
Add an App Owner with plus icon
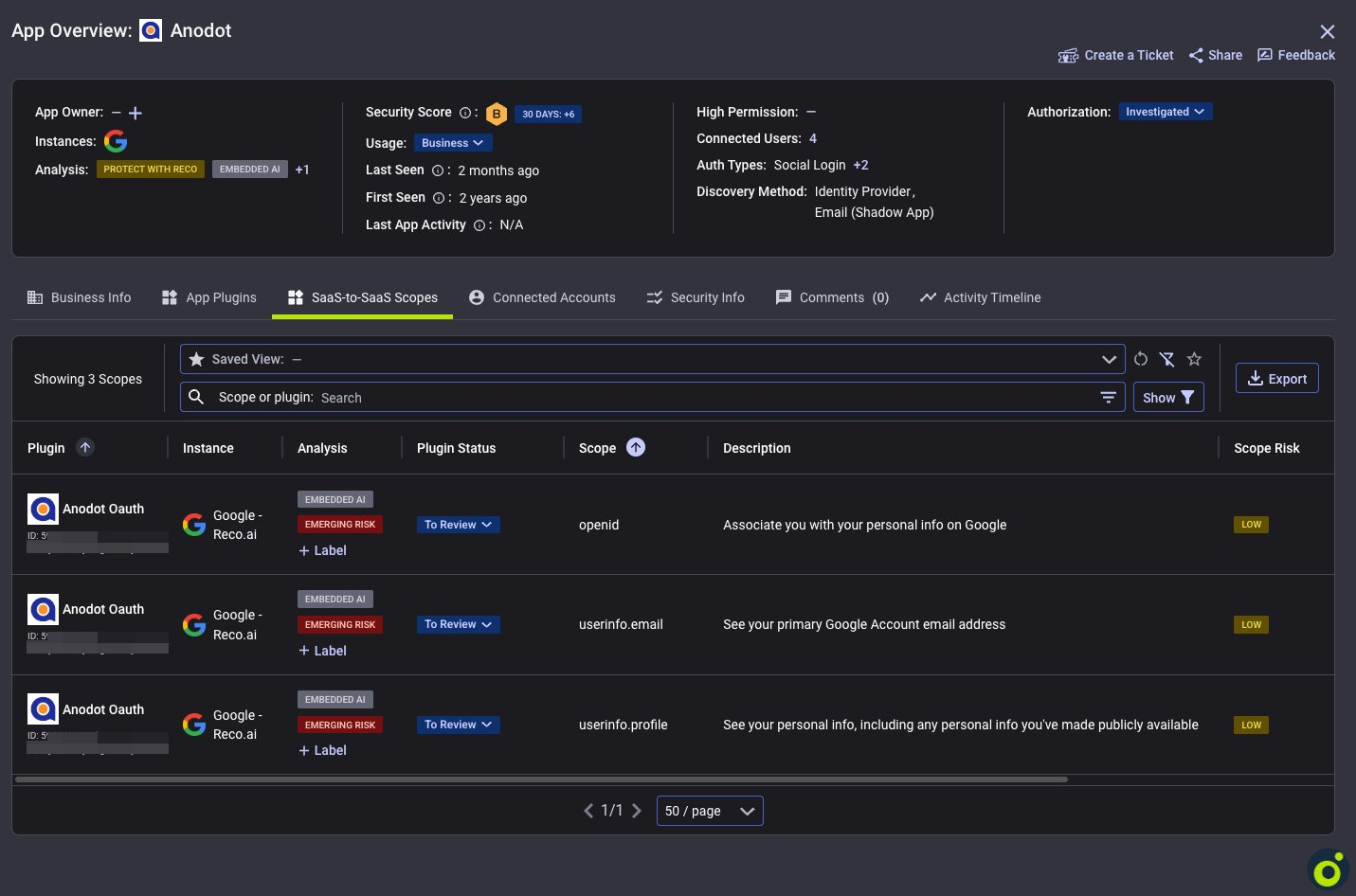click(x=136, y=113)
